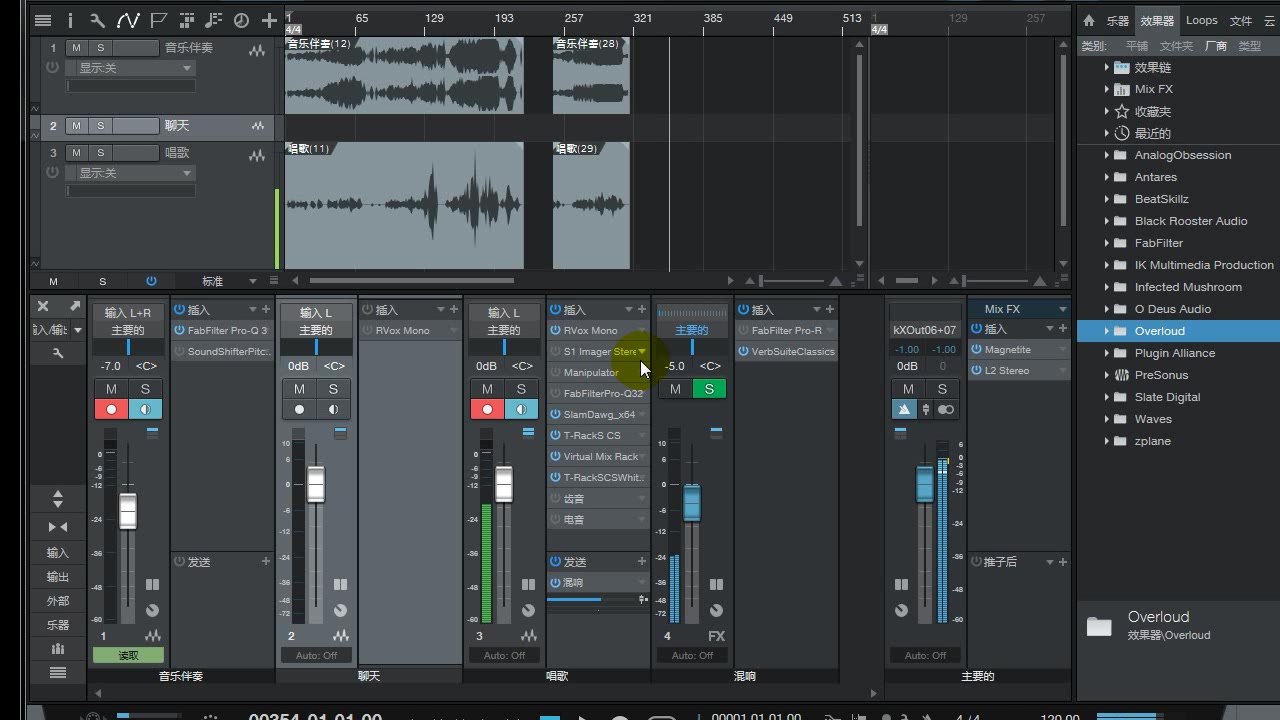1280x720 pixels.
Task: Switch to the Loops browser tab
Action: 1202,21
